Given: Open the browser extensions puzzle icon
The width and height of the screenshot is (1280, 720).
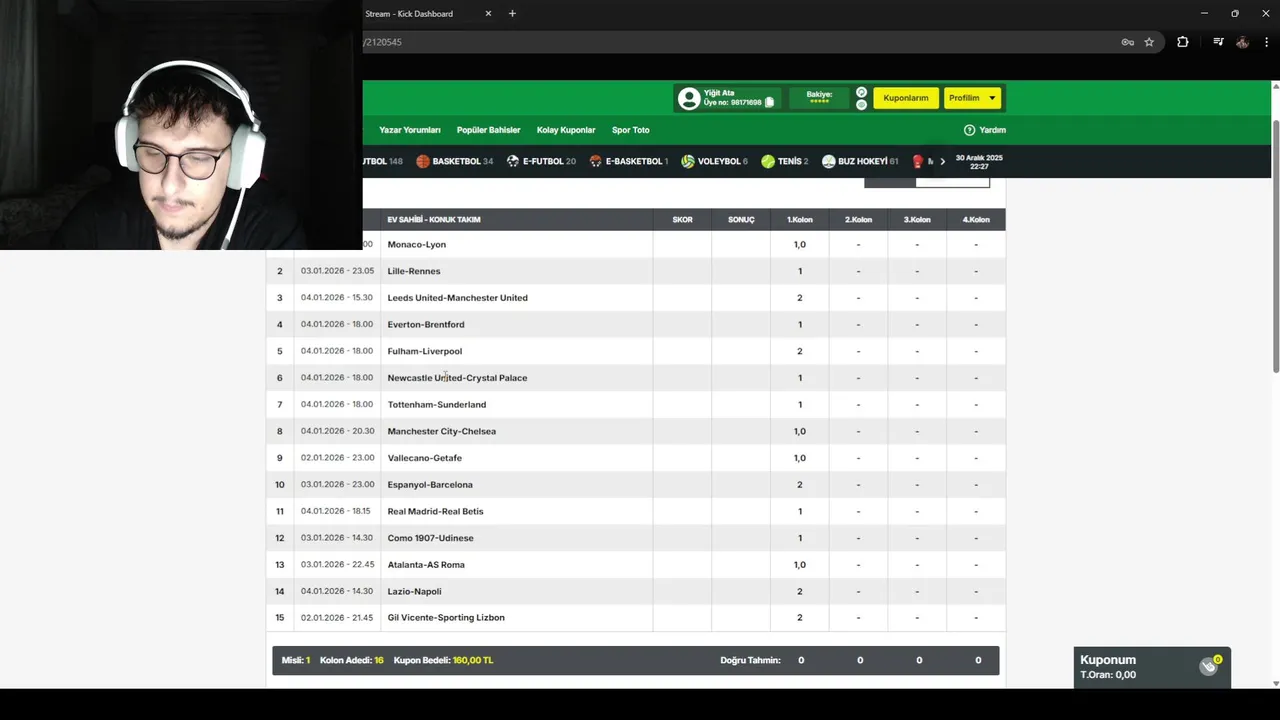Looking at the screenshot, I should 1183,42.
